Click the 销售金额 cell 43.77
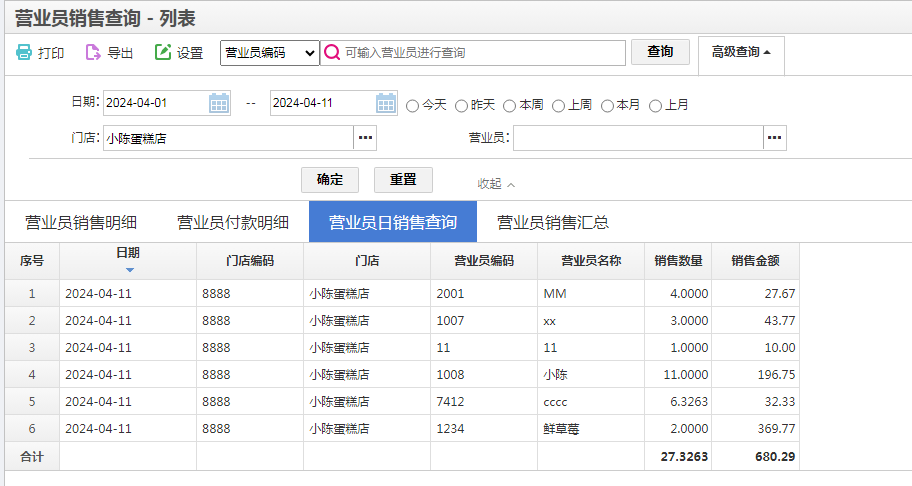The image size is (912, 486). pos(756,321)
